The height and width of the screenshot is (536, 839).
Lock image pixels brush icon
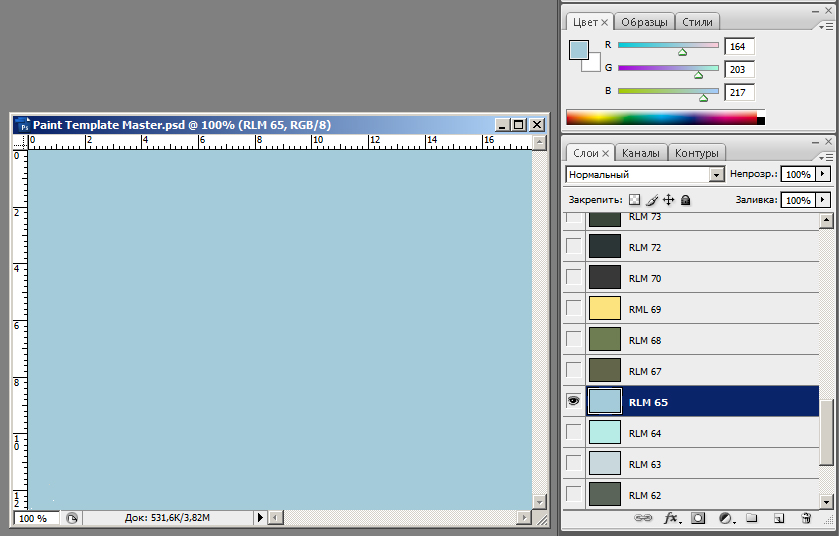point(652,200)
